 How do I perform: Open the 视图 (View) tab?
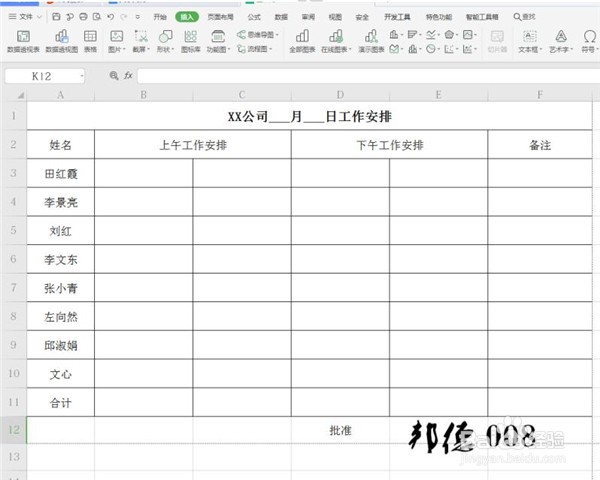[335, 17]
